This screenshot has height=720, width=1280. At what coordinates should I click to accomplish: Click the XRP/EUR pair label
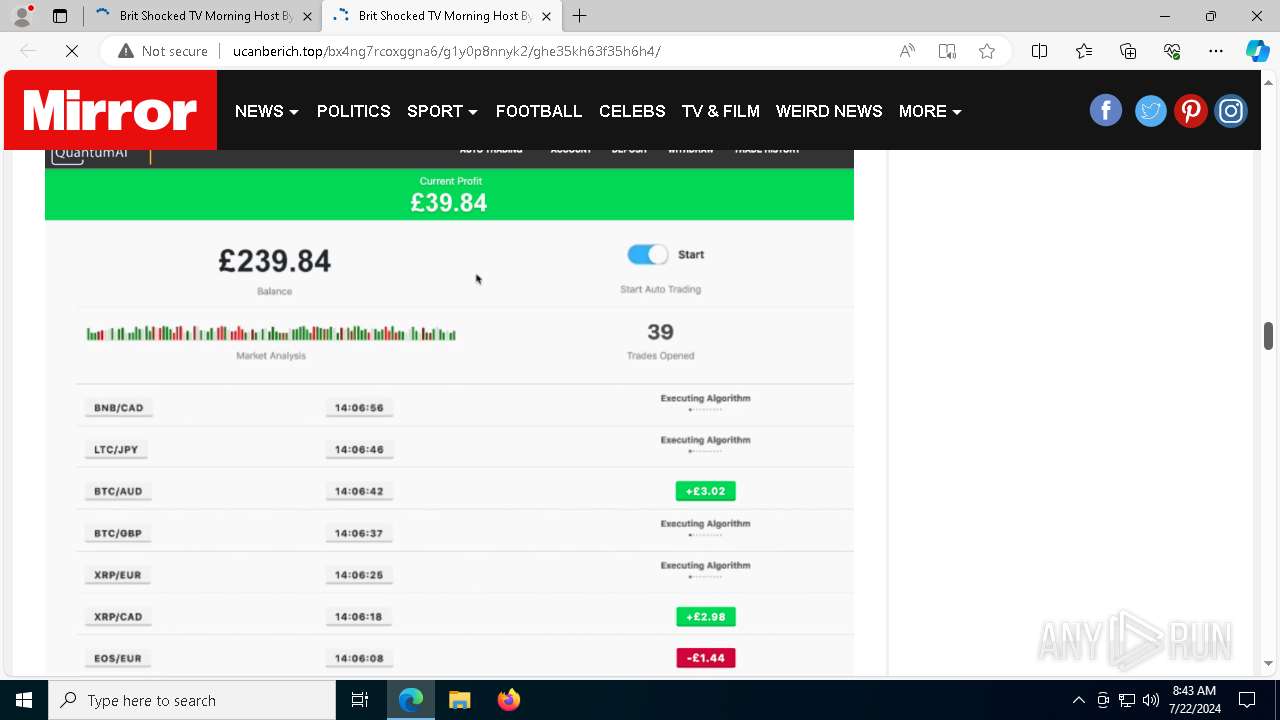click(x=118, y=575)
